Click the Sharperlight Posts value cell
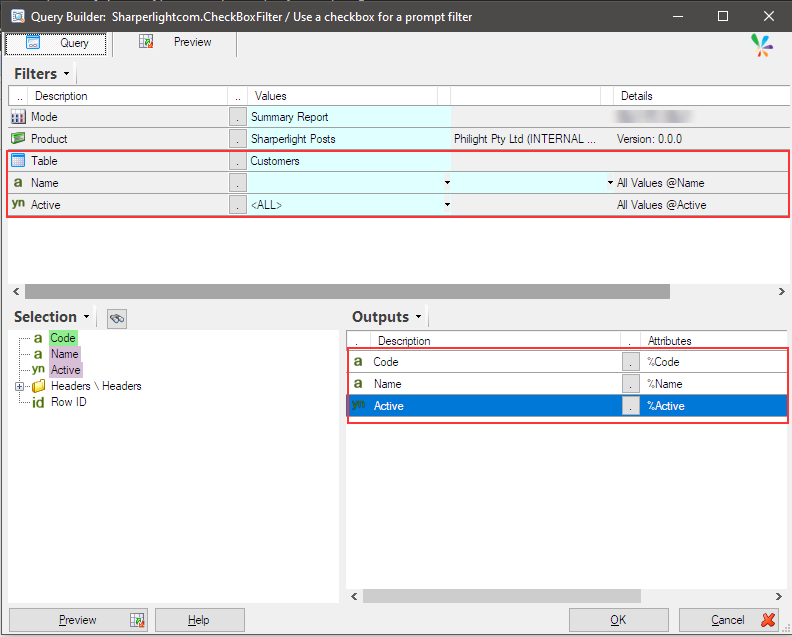792x637 pixels. [349, 139]
